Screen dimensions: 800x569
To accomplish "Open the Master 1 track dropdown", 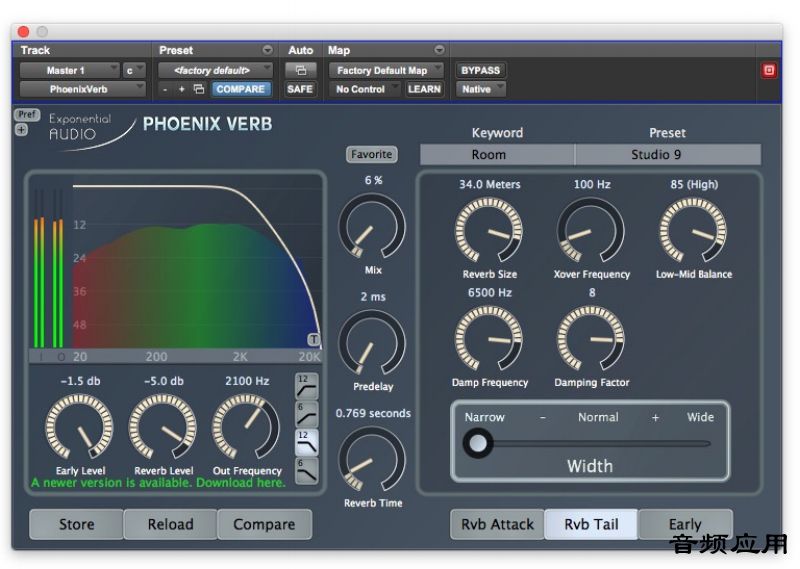I will (x=70, y=70).
